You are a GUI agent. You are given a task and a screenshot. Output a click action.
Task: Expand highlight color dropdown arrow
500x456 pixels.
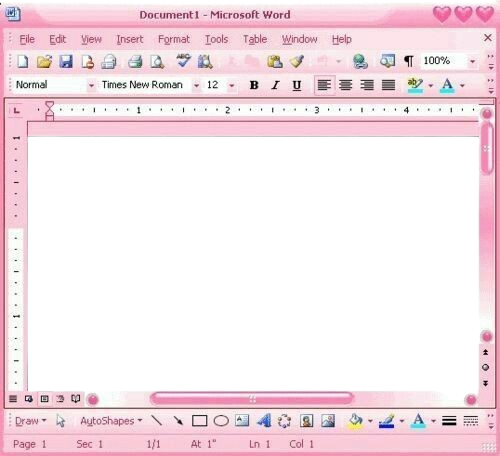[431, 86]
